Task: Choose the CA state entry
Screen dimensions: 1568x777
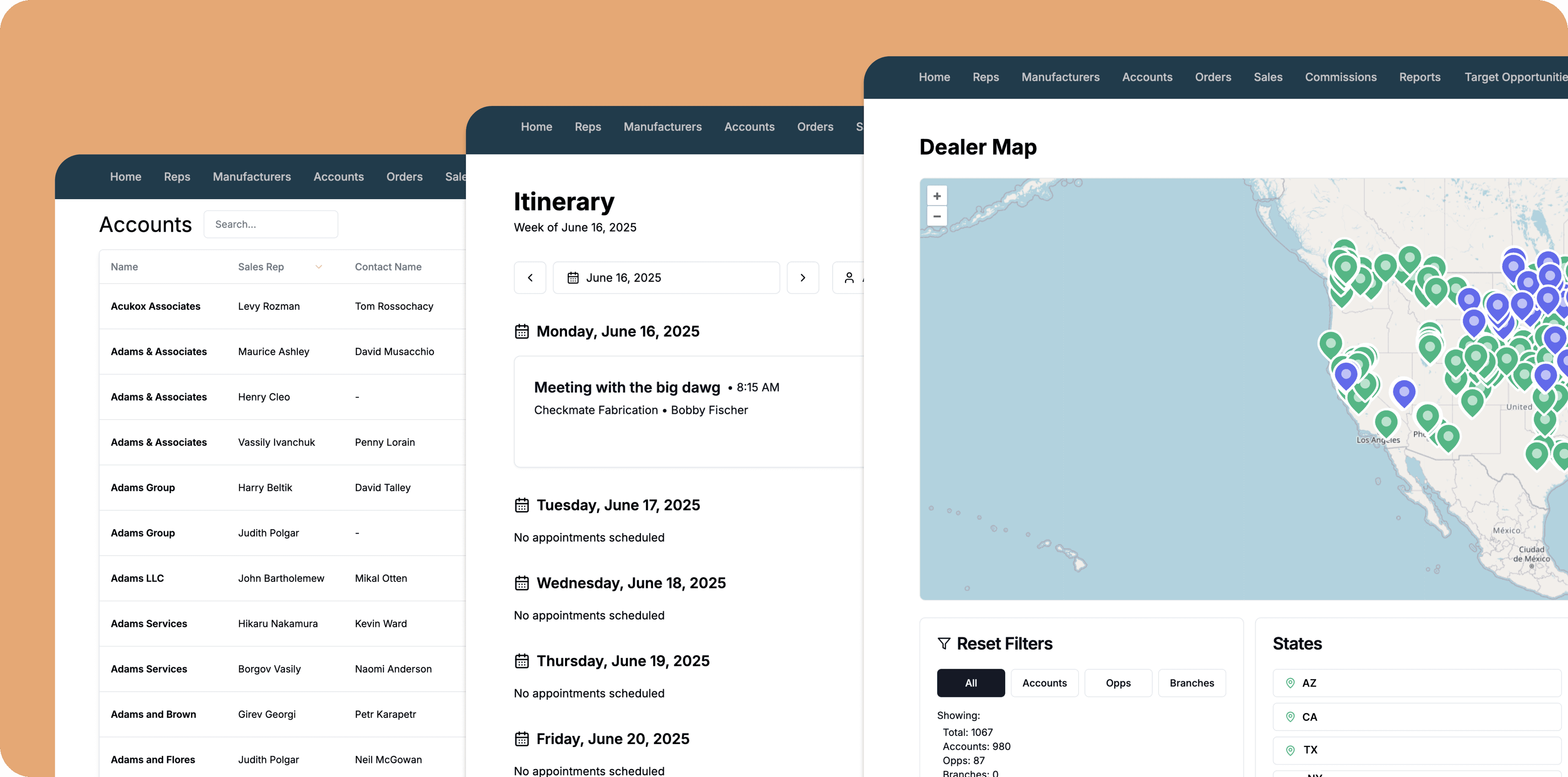Action: (1417, 717)
